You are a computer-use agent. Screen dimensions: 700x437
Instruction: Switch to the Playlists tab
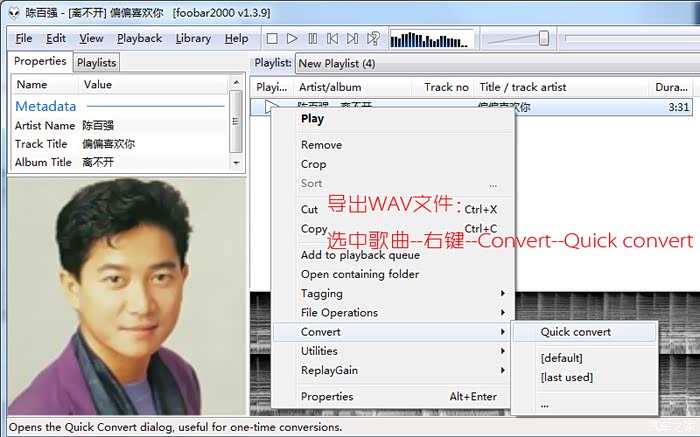96,63
